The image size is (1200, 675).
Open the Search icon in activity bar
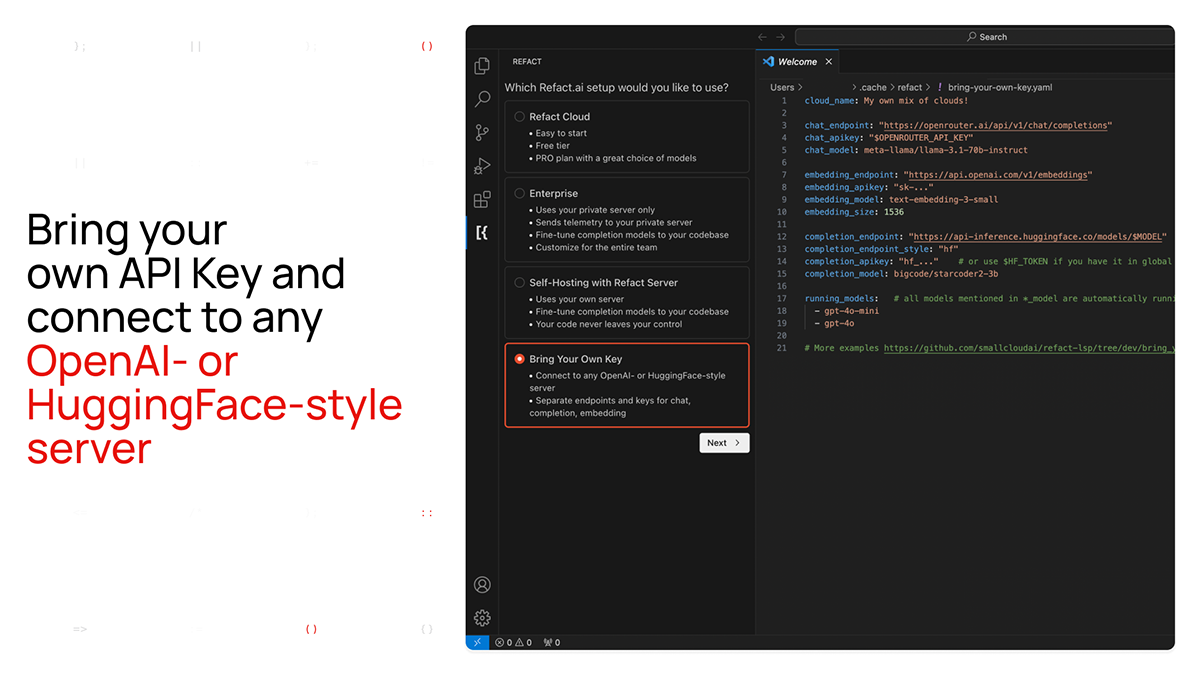482,99
